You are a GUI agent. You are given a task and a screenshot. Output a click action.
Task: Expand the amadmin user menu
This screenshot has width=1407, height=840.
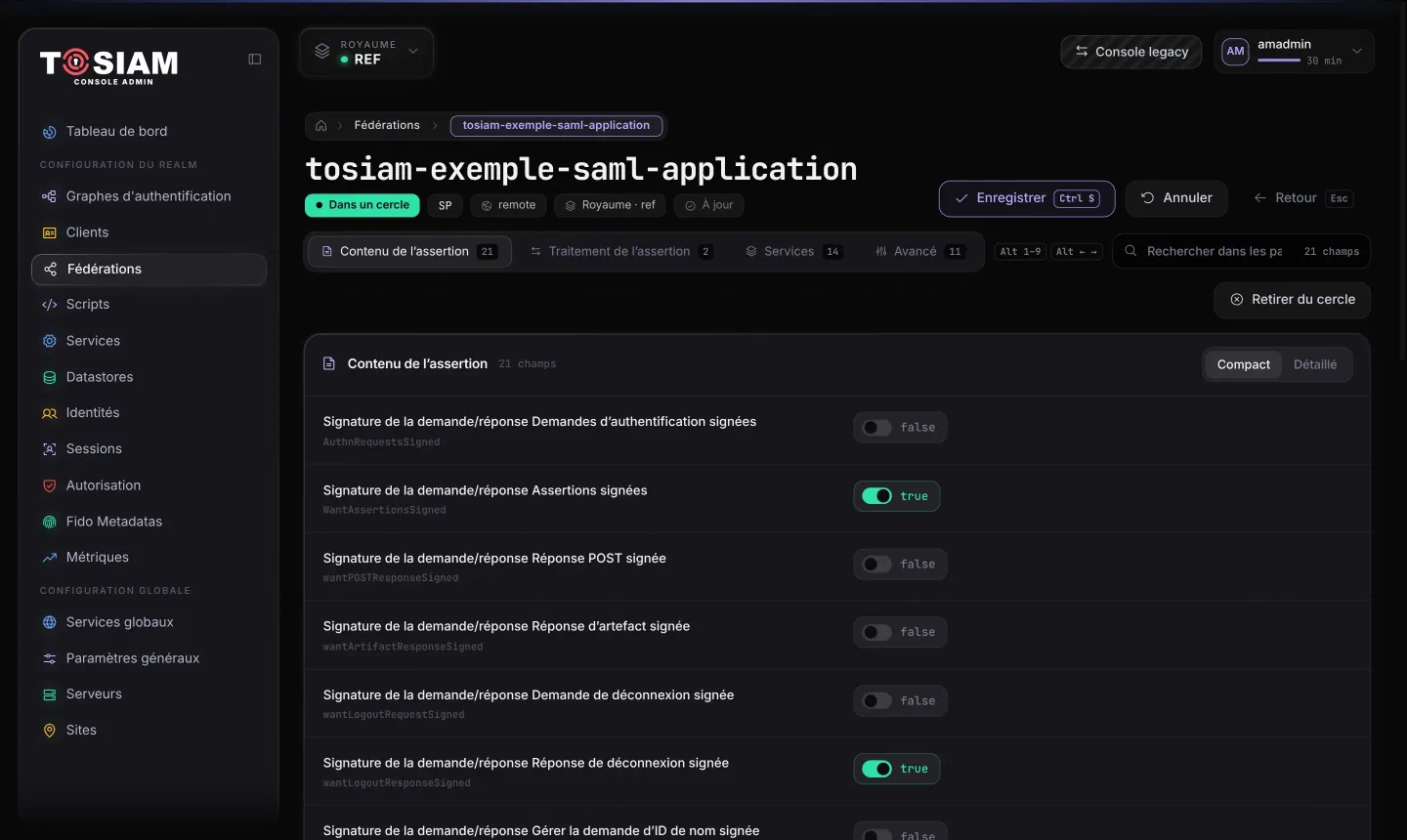pyautogui.click(x=1294, y=52)
